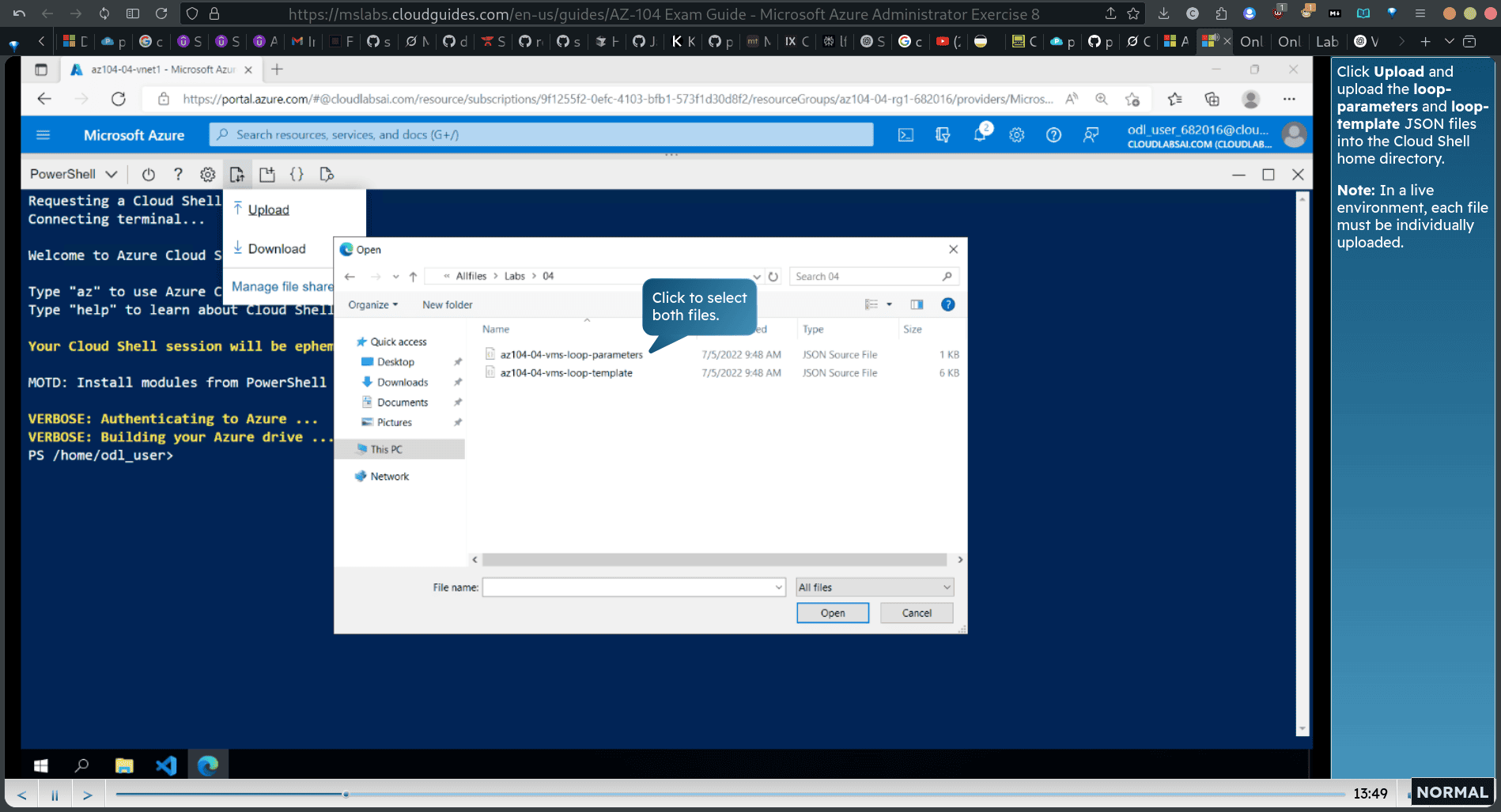Select az104-04-vms-loop-parameters file
This screenshot has height=812, width=1501.
coord(571,355)
